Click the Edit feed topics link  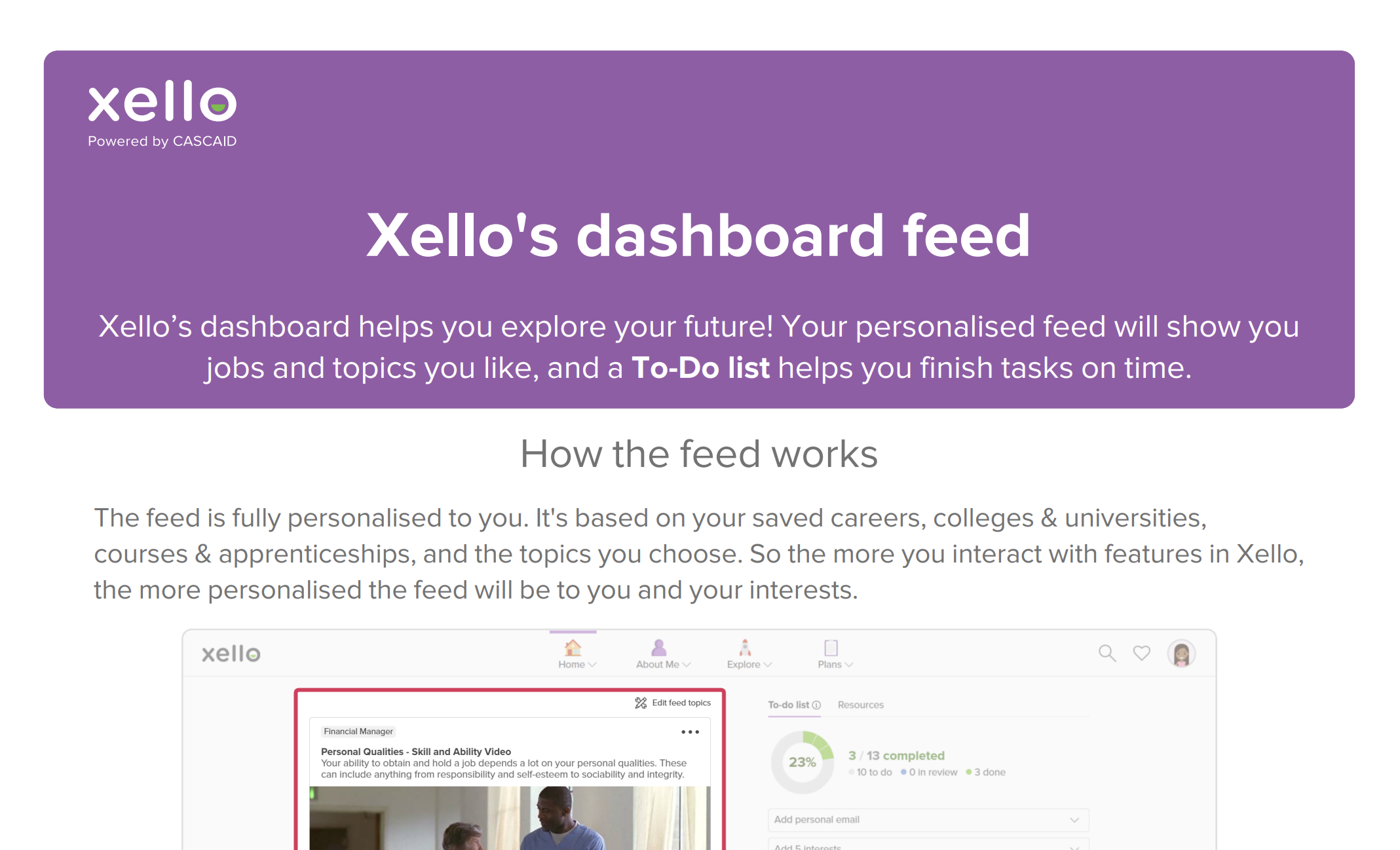[681, 703]
